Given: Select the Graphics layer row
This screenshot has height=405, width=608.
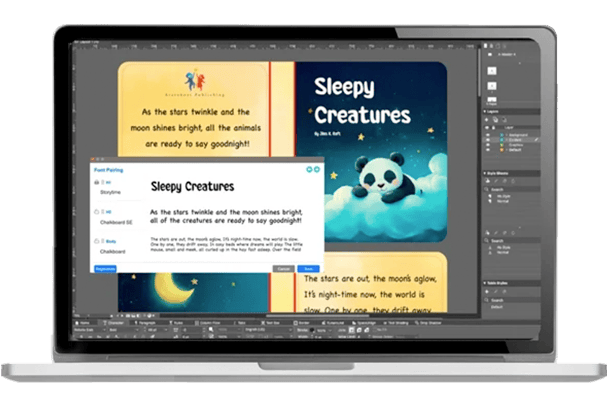Looking at the screenshot, I should point(512,145).
